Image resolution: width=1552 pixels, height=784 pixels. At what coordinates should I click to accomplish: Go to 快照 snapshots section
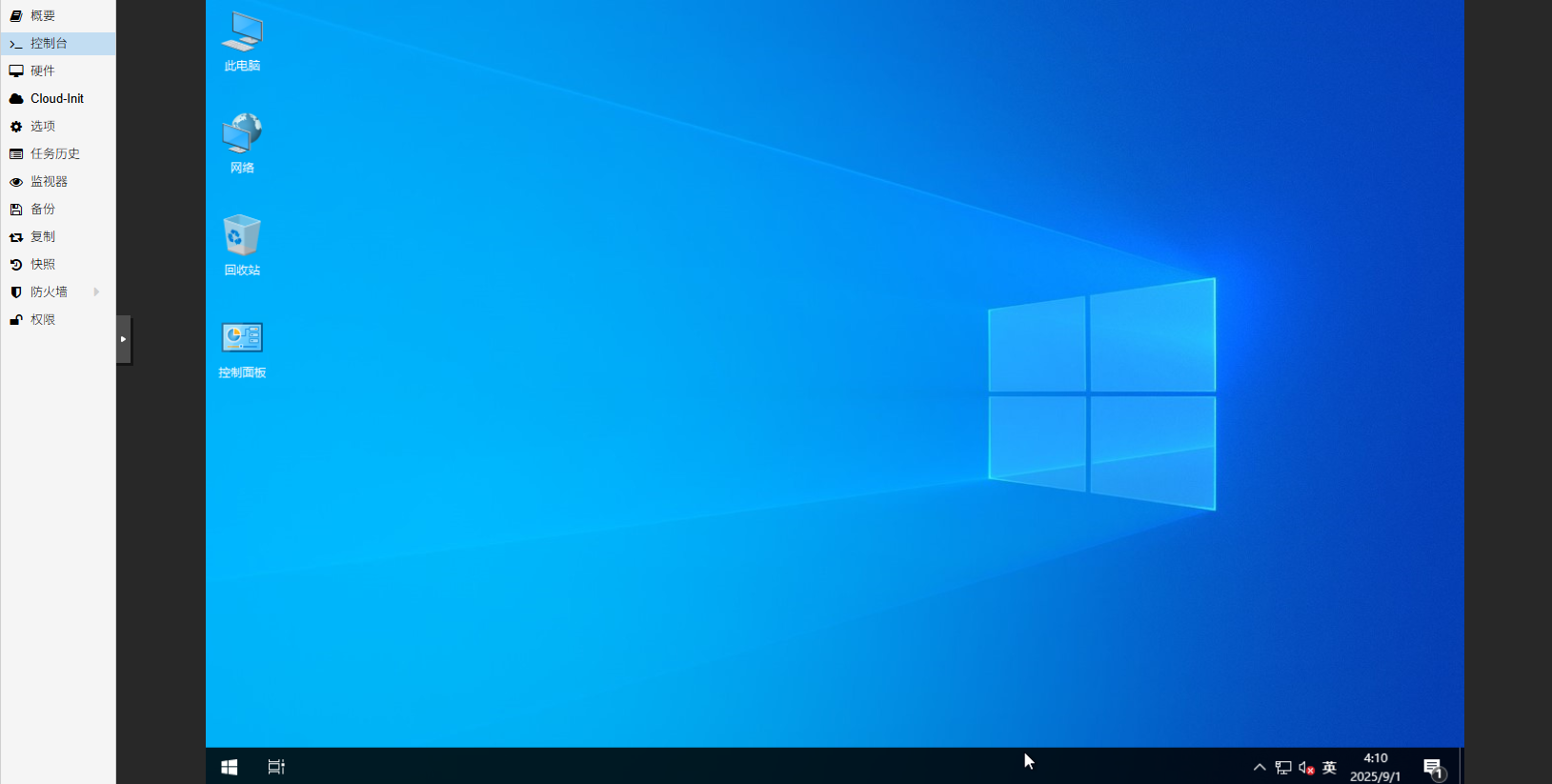pos(43,264)
